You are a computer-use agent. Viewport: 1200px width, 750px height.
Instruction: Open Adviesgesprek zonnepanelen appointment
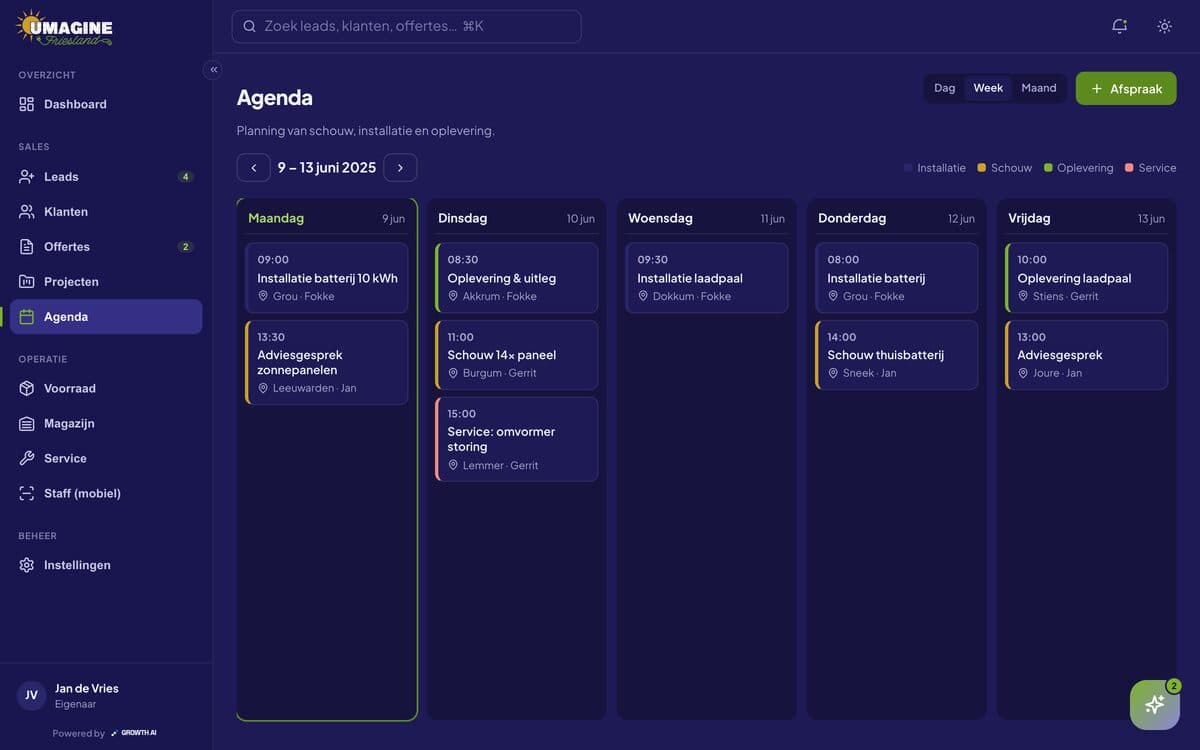327,362
